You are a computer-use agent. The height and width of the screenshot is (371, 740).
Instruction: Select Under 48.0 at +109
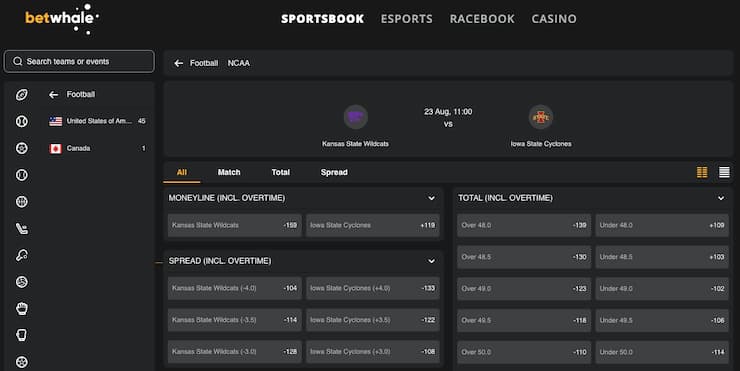click(x=662, y=225)
